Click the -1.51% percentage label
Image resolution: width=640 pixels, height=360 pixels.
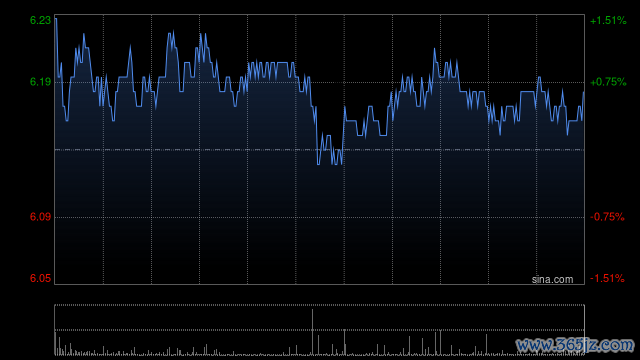pos(607,278)
